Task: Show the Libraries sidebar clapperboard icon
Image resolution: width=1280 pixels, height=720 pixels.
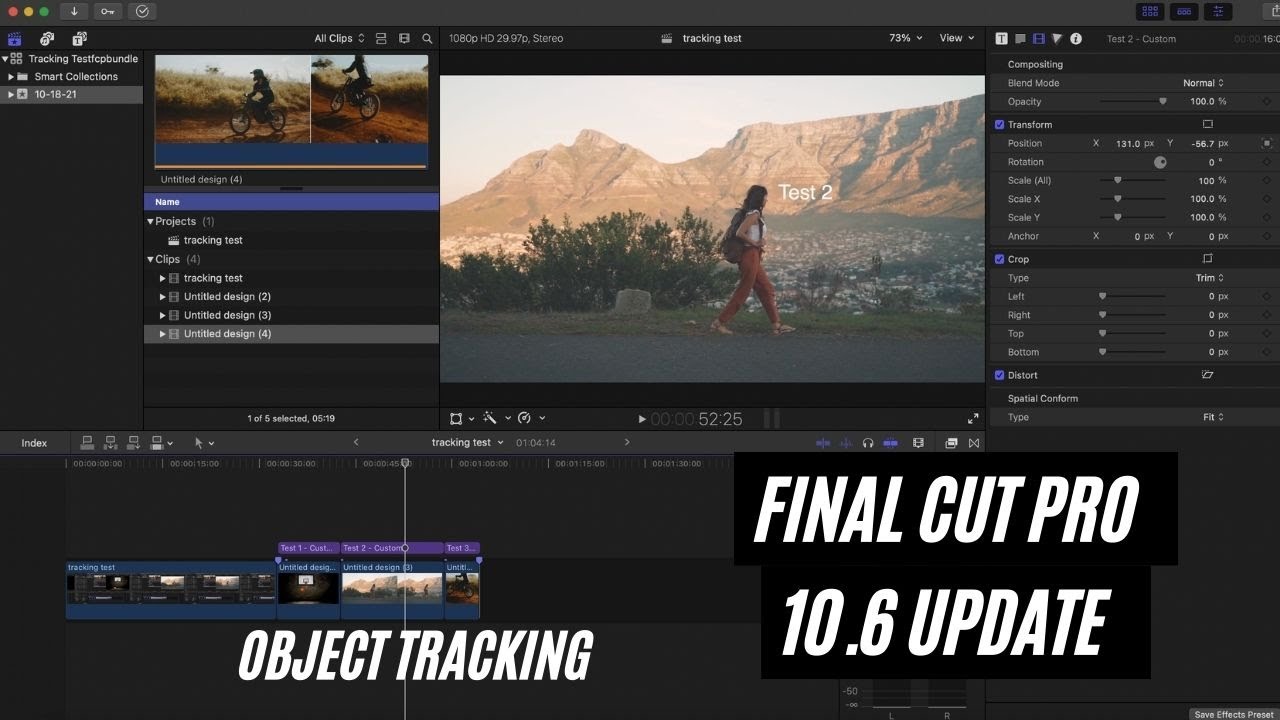Action: click(15, 38)
